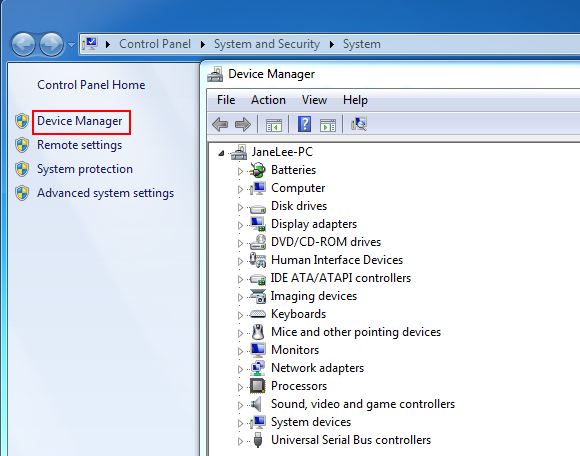This screenshot has height=456, width=580.
Task: Click the Device Manager toolbar forward arrow
Action: click(243, 124)
